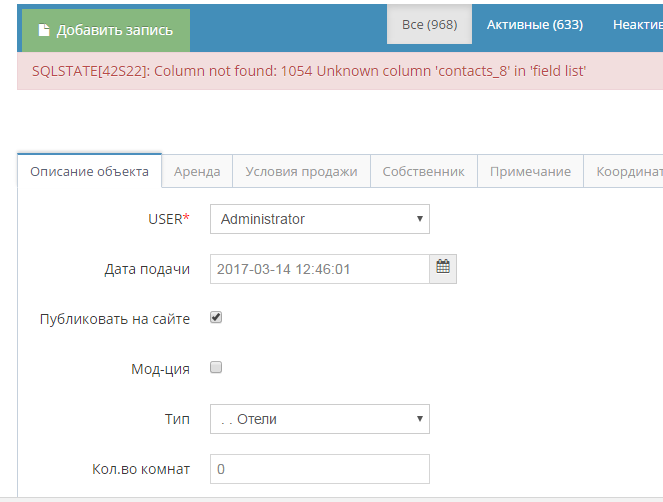Viewport: 663px width, 502px height.
Task: Open the Тип dropdown showing Отели
Action: click(319, 419)
